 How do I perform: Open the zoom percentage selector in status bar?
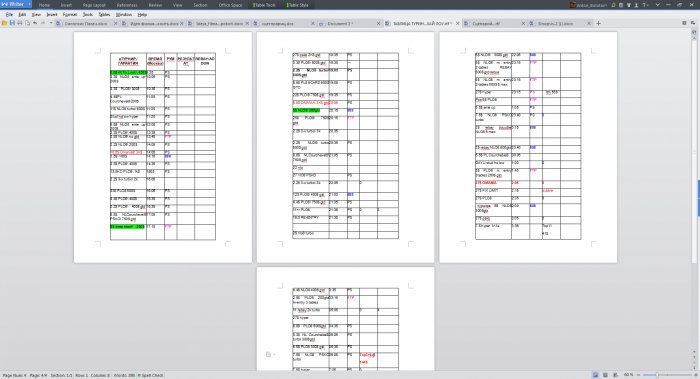pos(629,375)
